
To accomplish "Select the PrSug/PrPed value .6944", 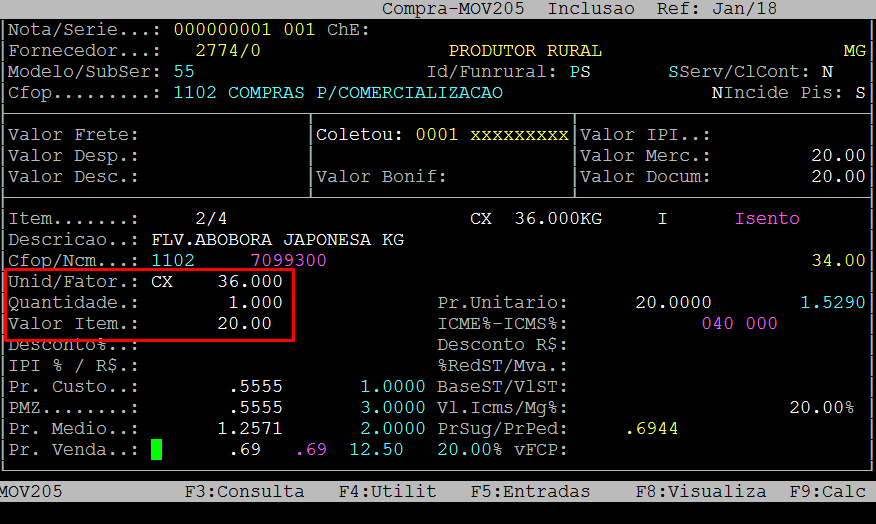I will tap(652, 429).
